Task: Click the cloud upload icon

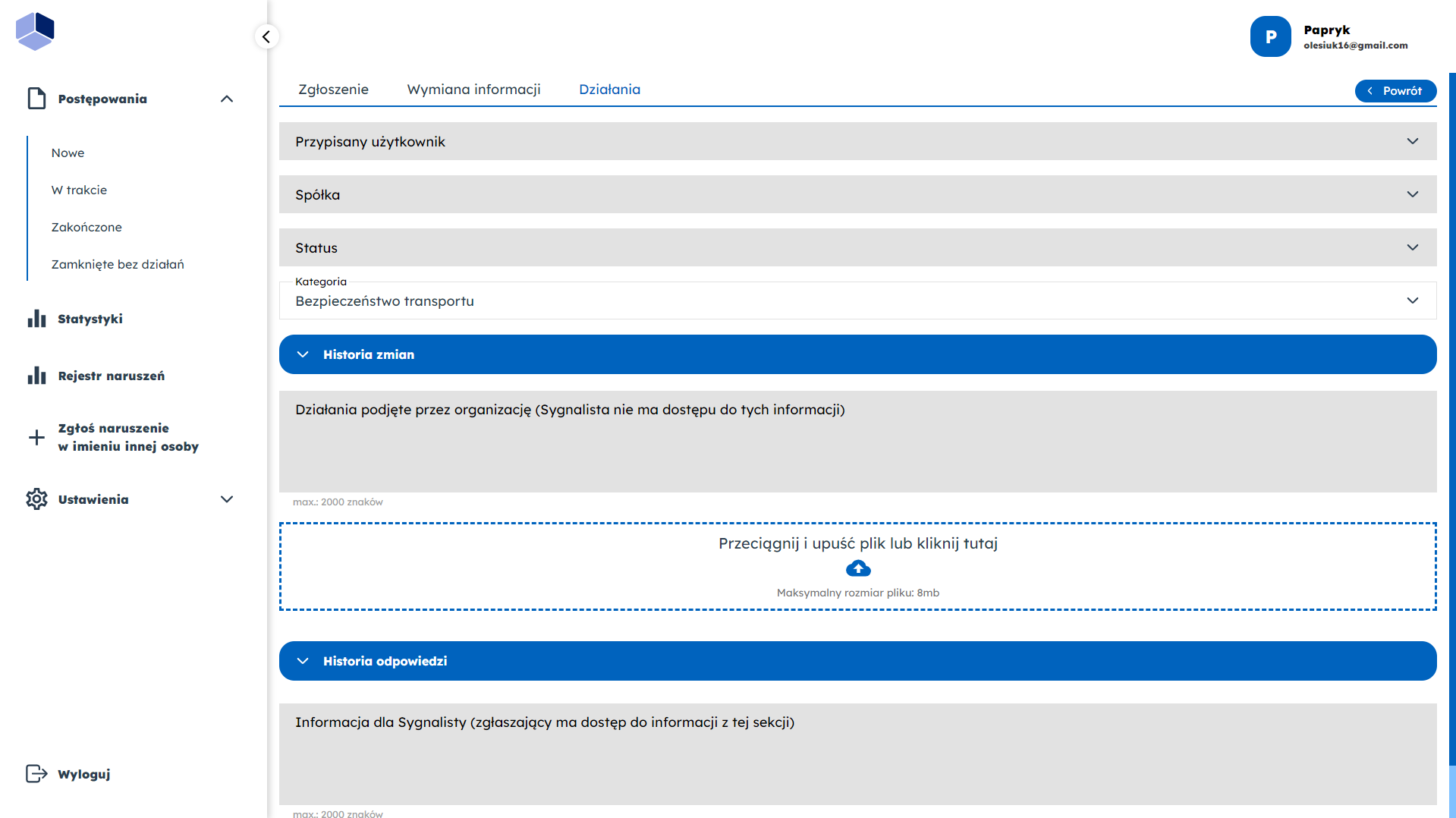Action: click(857, 568)
